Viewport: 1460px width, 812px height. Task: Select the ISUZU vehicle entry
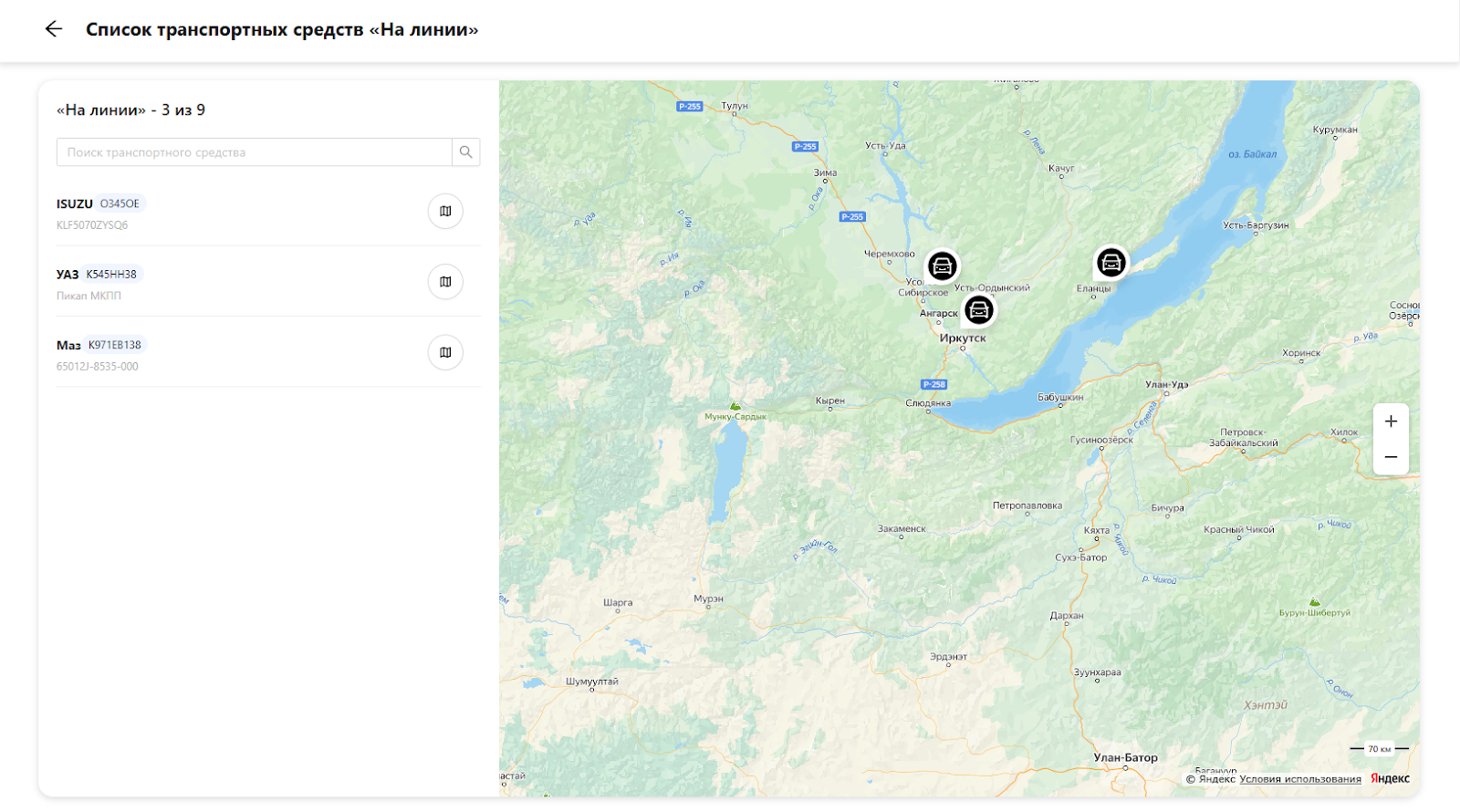point(75,203)
